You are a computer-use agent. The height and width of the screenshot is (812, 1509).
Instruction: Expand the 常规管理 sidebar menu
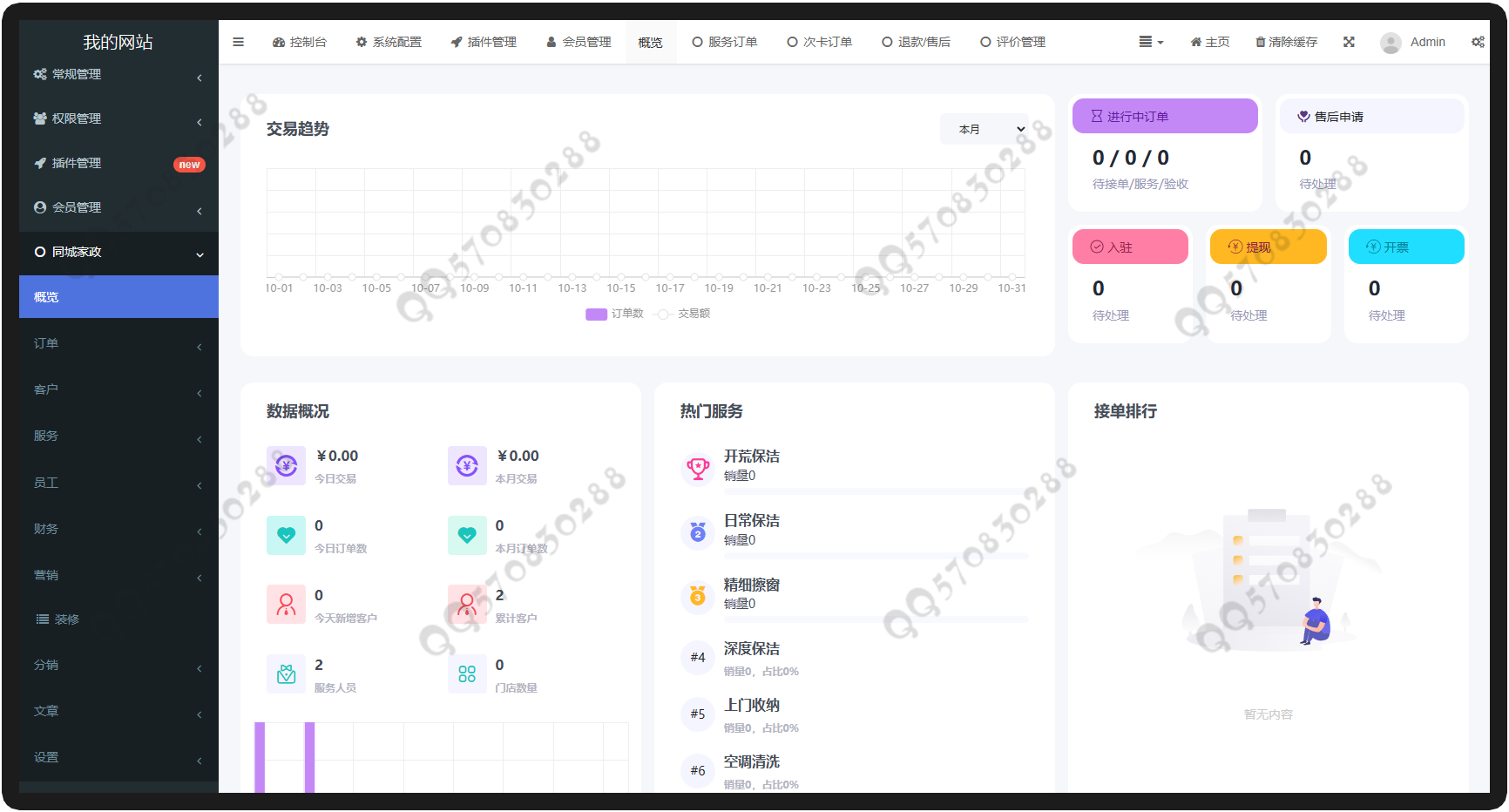118,75
